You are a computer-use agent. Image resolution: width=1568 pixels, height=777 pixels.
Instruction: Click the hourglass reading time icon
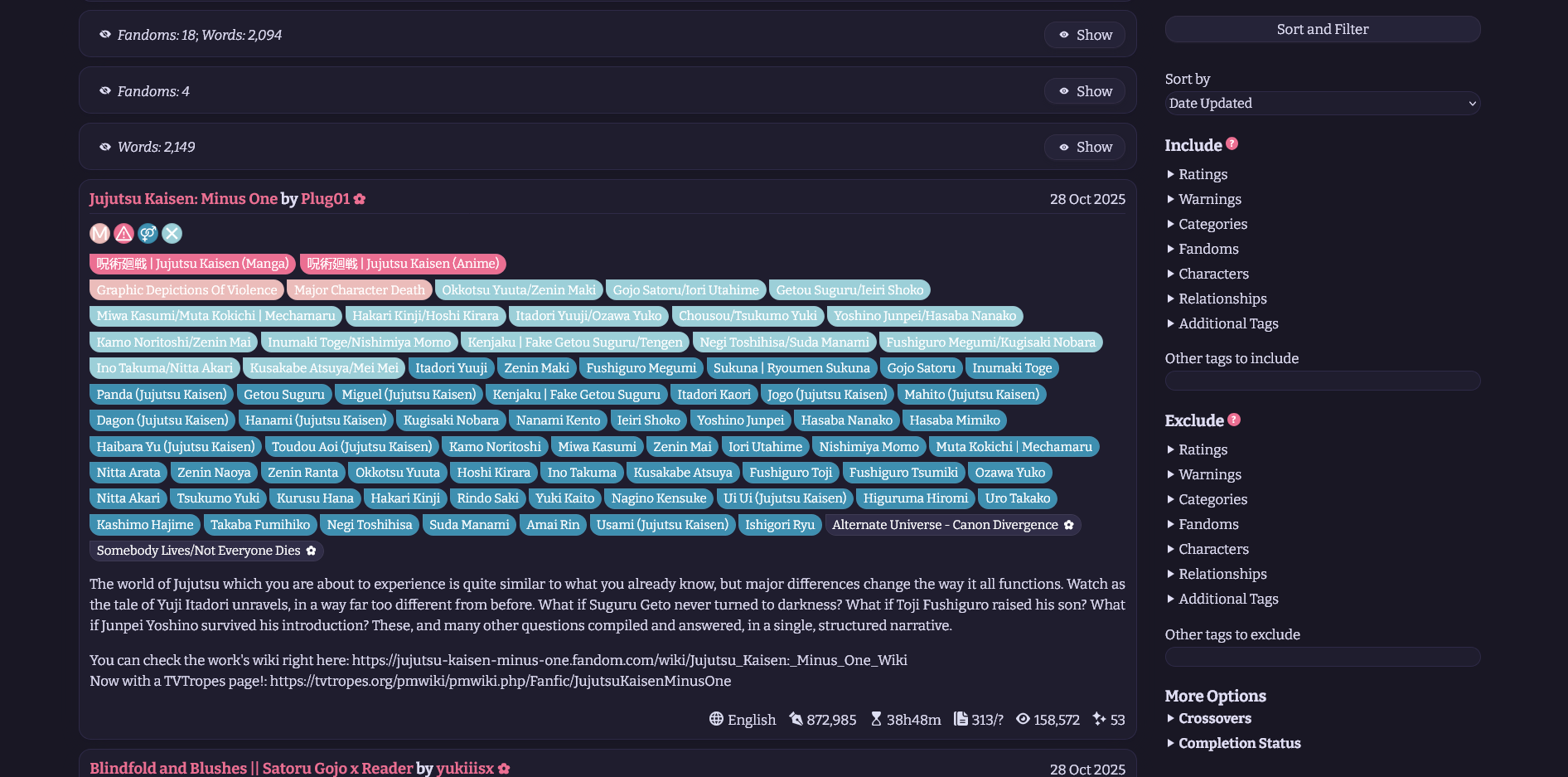pos(876,719)
